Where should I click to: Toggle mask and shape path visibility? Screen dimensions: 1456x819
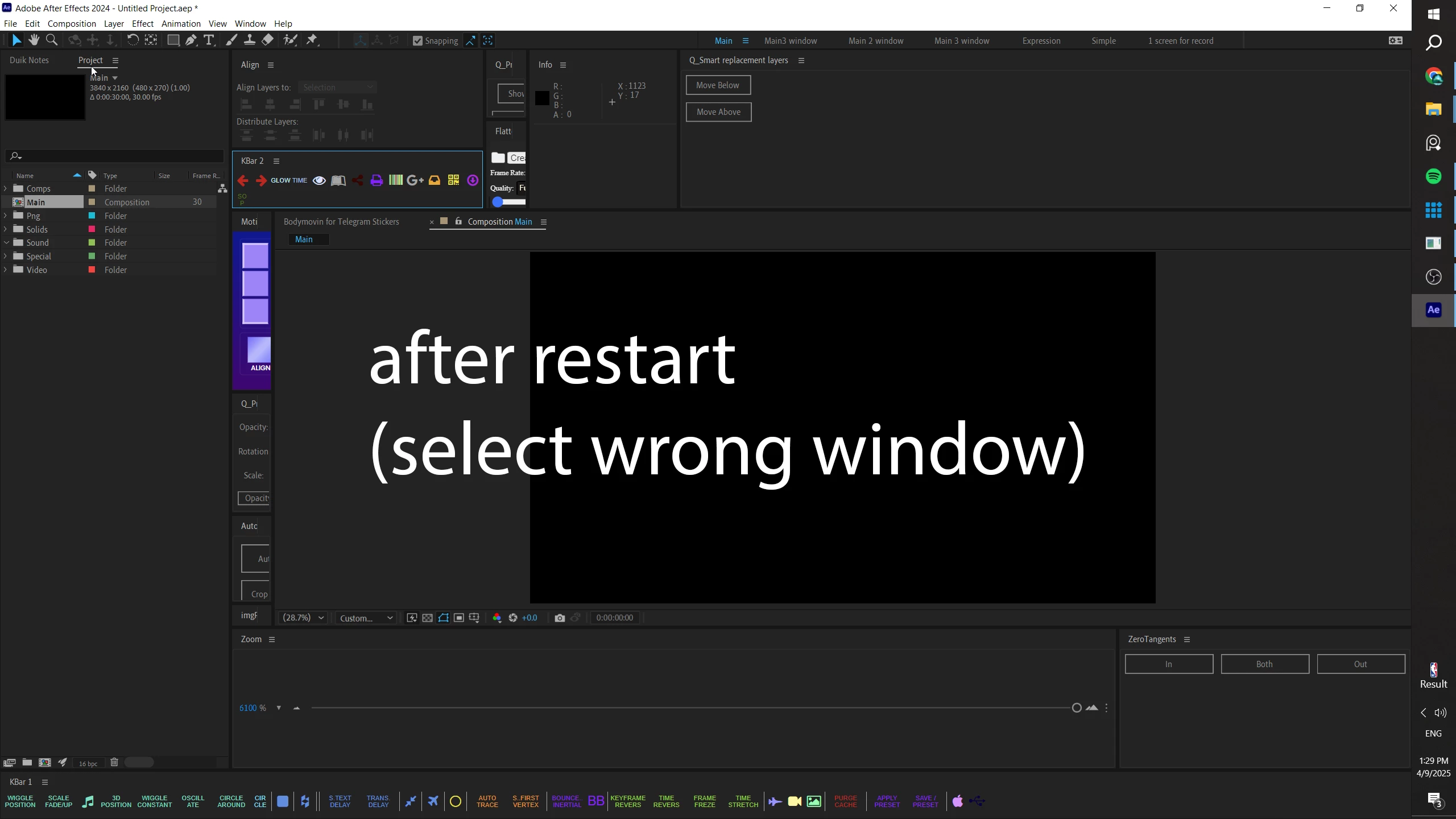(x=444, y=618)
